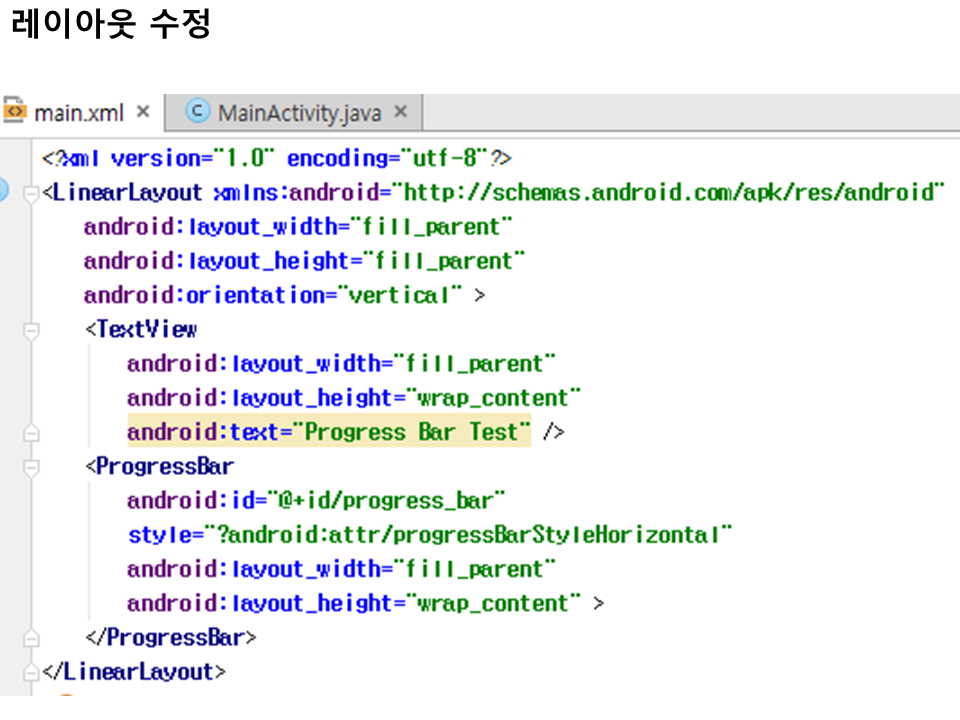Close the main.xml tab
This screenshot has height=720, width=960.
pos(143,112)
